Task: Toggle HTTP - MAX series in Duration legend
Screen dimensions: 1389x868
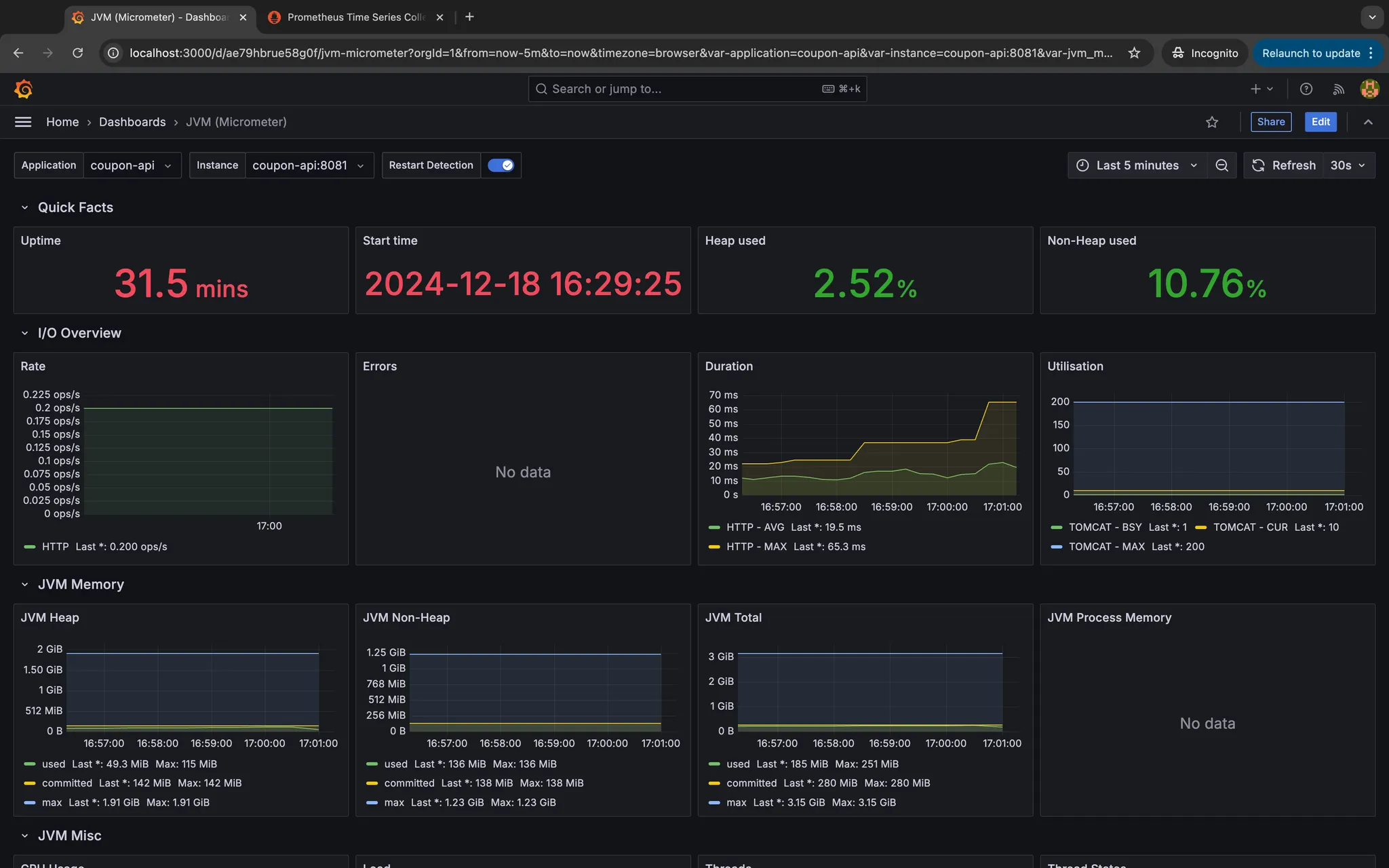Action: 756,547
